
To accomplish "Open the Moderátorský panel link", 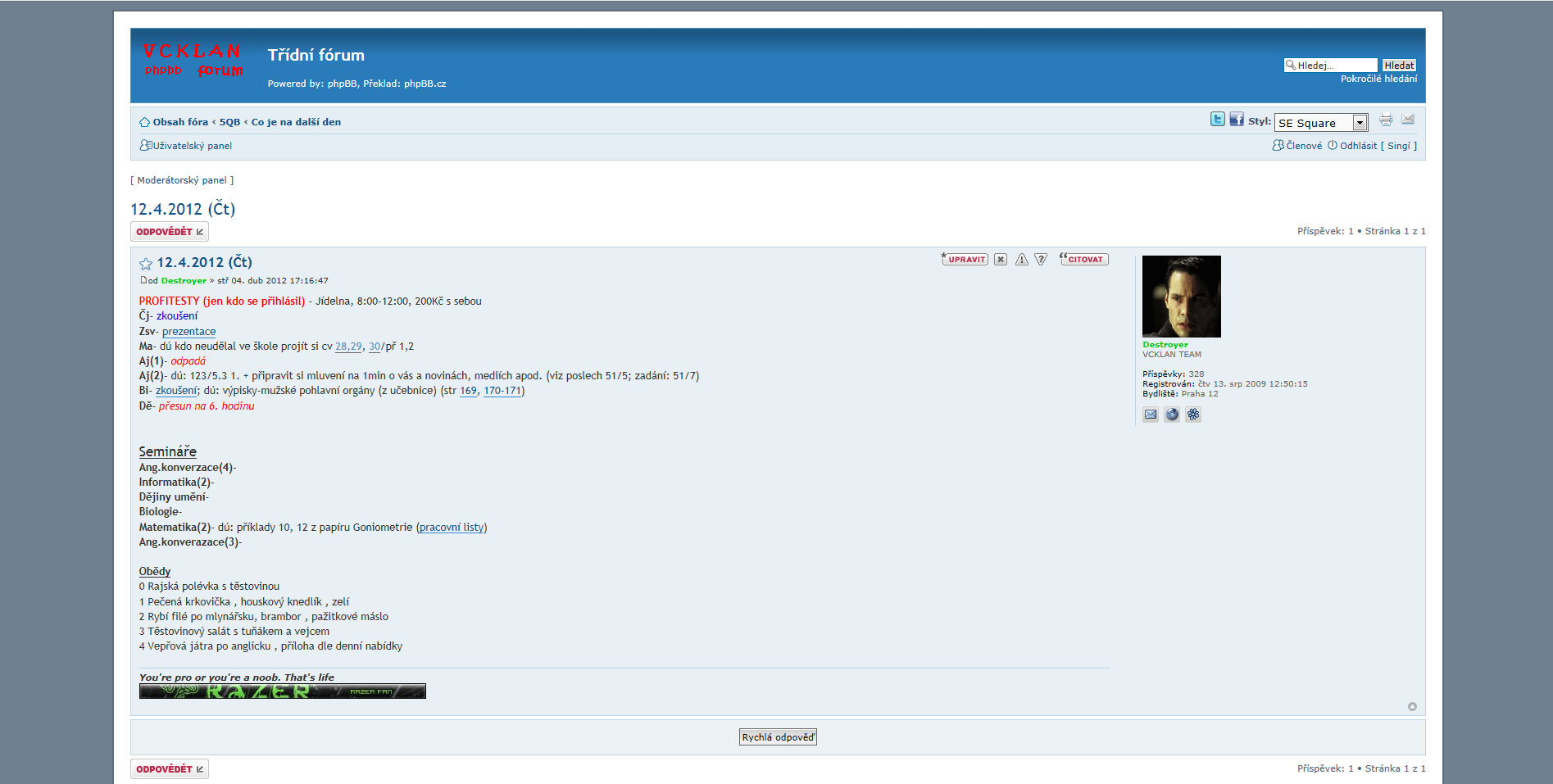I will (182, 180).
